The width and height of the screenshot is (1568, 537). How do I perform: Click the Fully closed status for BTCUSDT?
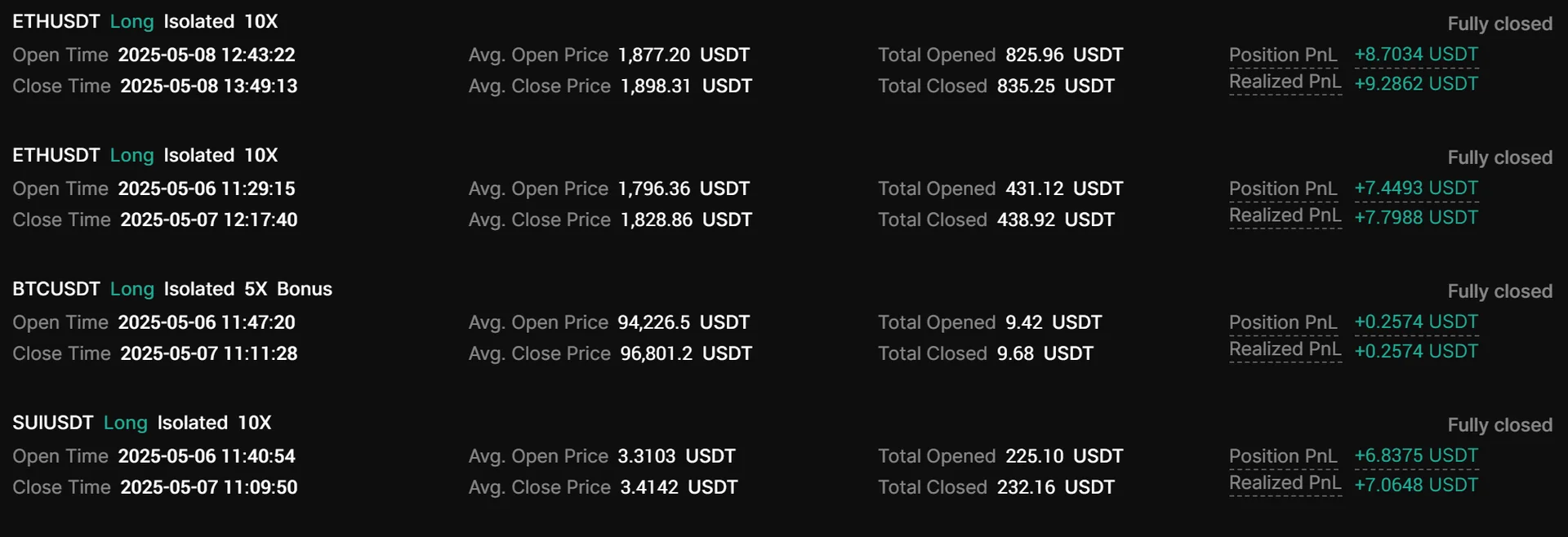click(1499, 291)
